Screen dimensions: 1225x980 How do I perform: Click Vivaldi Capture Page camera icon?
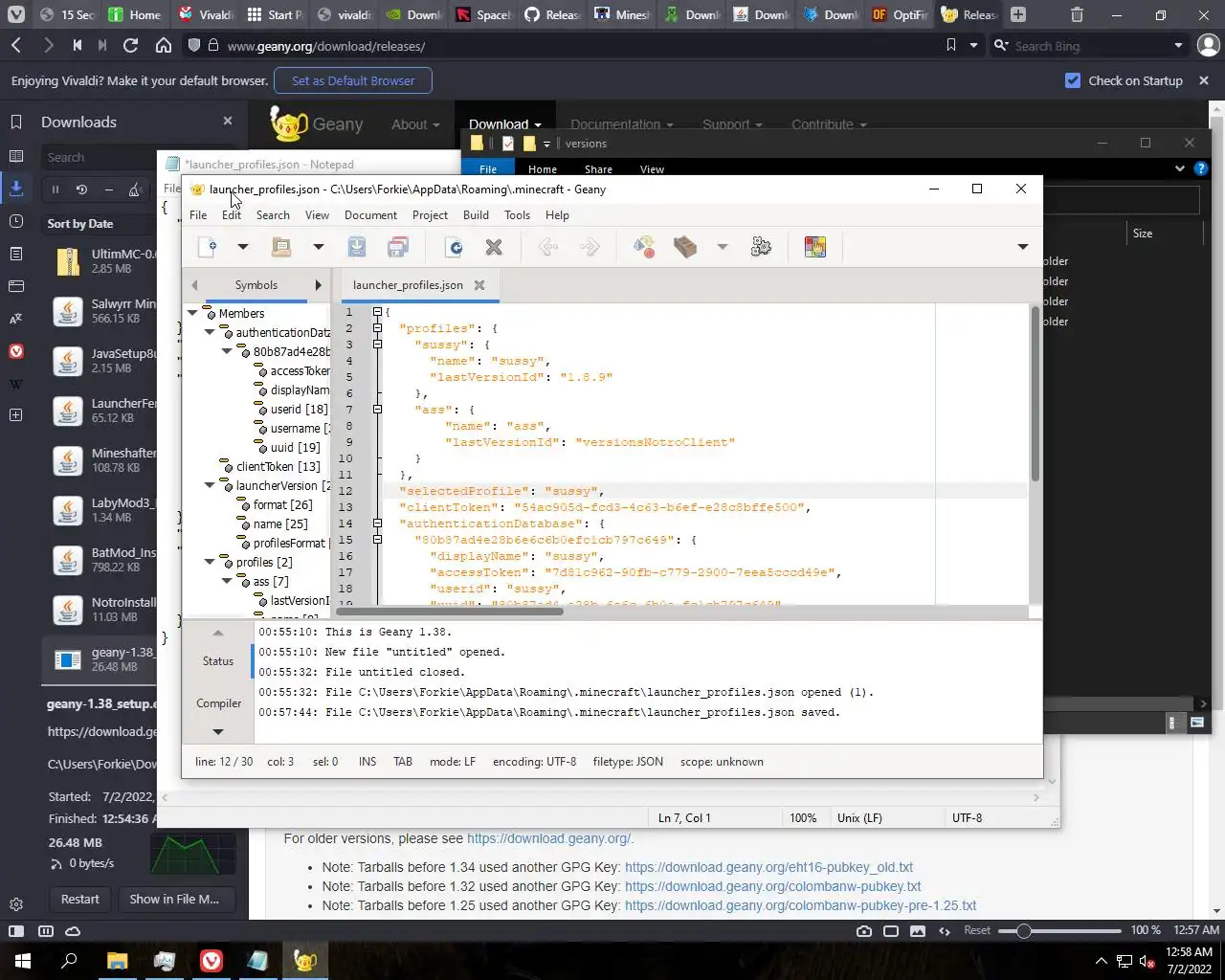pyautogui.click(x=864, y=930)
